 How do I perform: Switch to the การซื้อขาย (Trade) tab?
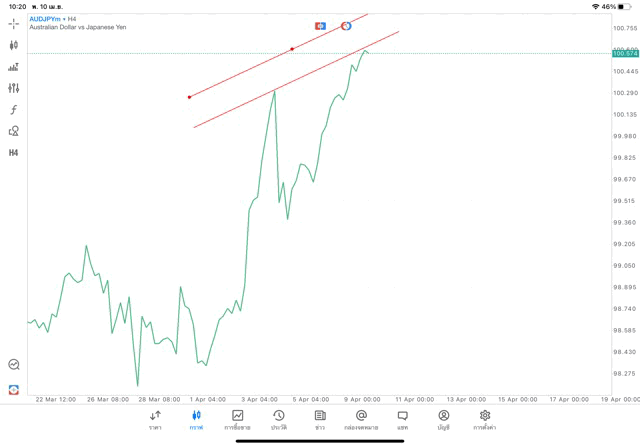(237, 420)
